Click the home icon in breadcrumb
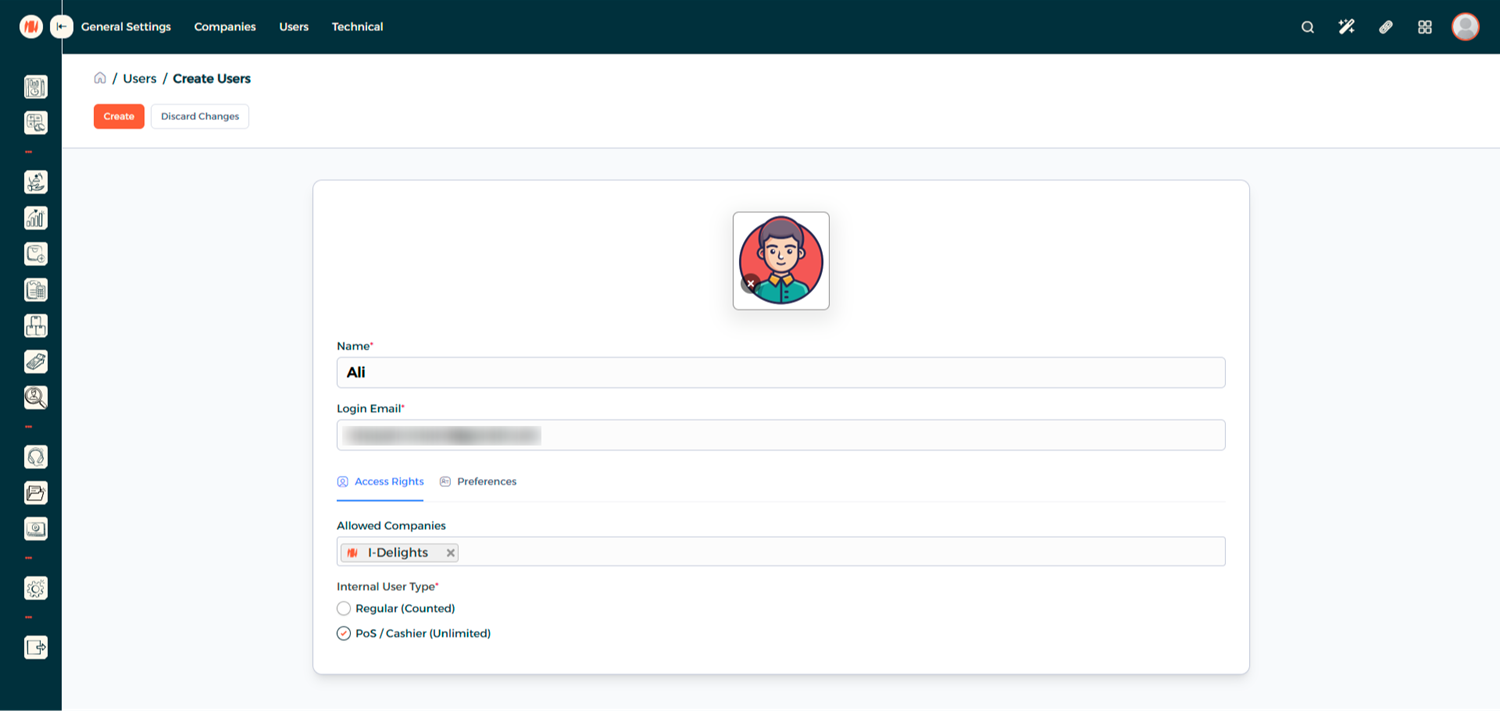The height and width of the screenshot is (711, 1500). click(x=100, y=78)
